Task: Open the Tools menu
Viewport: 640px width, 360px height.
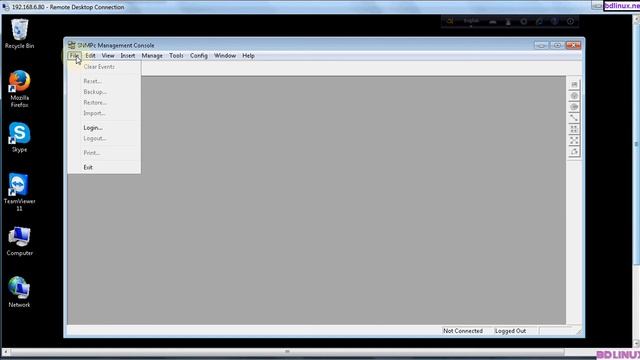Action: tap(176, 56)
